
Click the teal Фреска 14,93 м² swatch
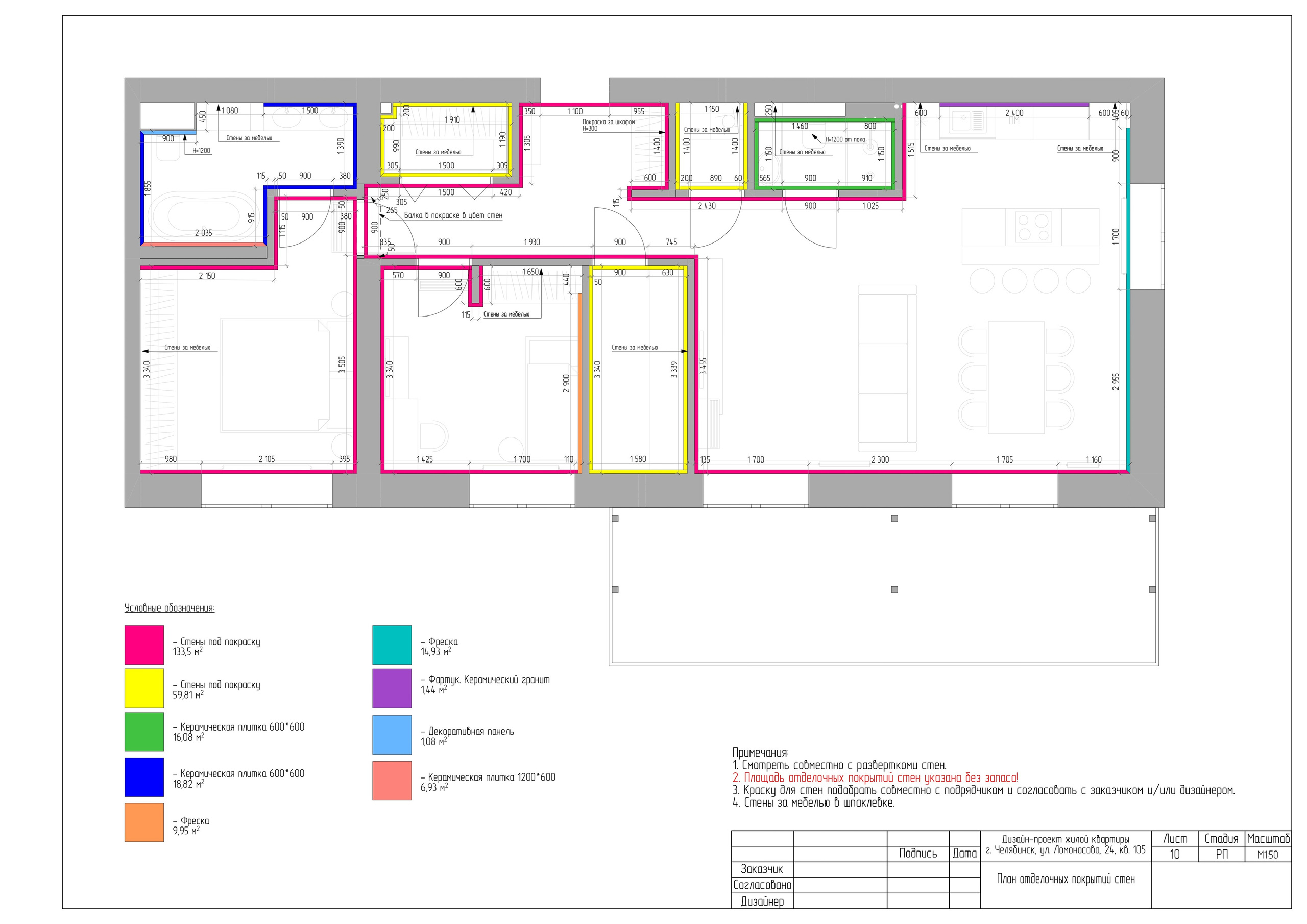(x=392, y=645)
